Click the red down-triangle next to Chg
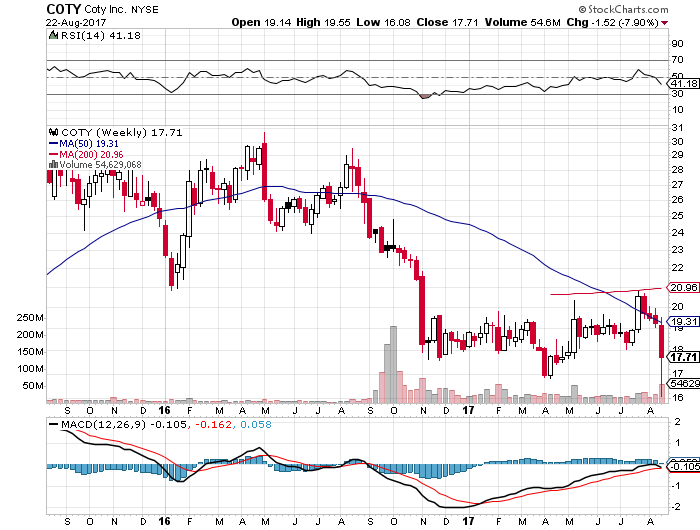Screen dimensions: 700x530 pos(664,21)
